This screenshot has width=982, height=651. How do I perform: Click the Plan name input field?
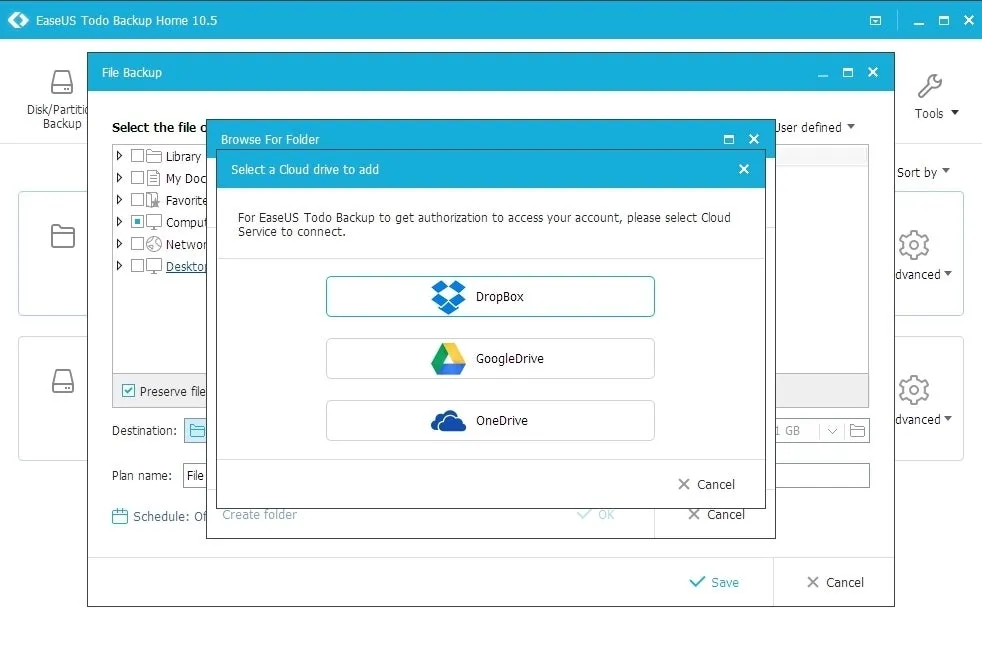196,475
